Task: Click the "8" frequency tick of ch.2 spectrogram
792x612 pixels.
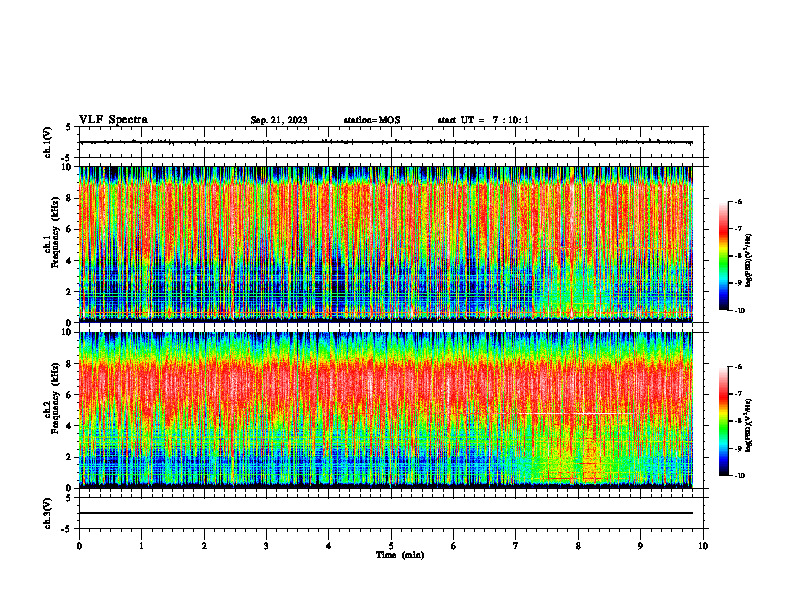Action: [70, 364]
